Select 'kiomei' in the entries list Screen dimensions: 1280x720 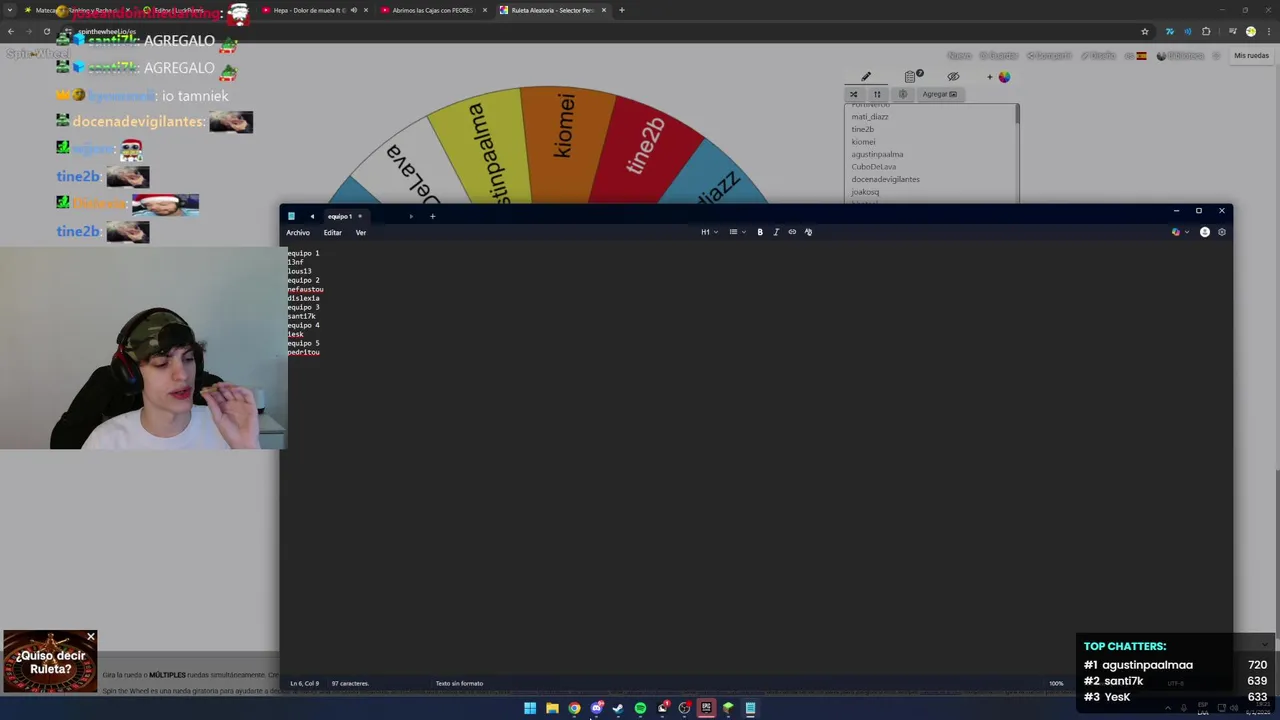(863, 142)
